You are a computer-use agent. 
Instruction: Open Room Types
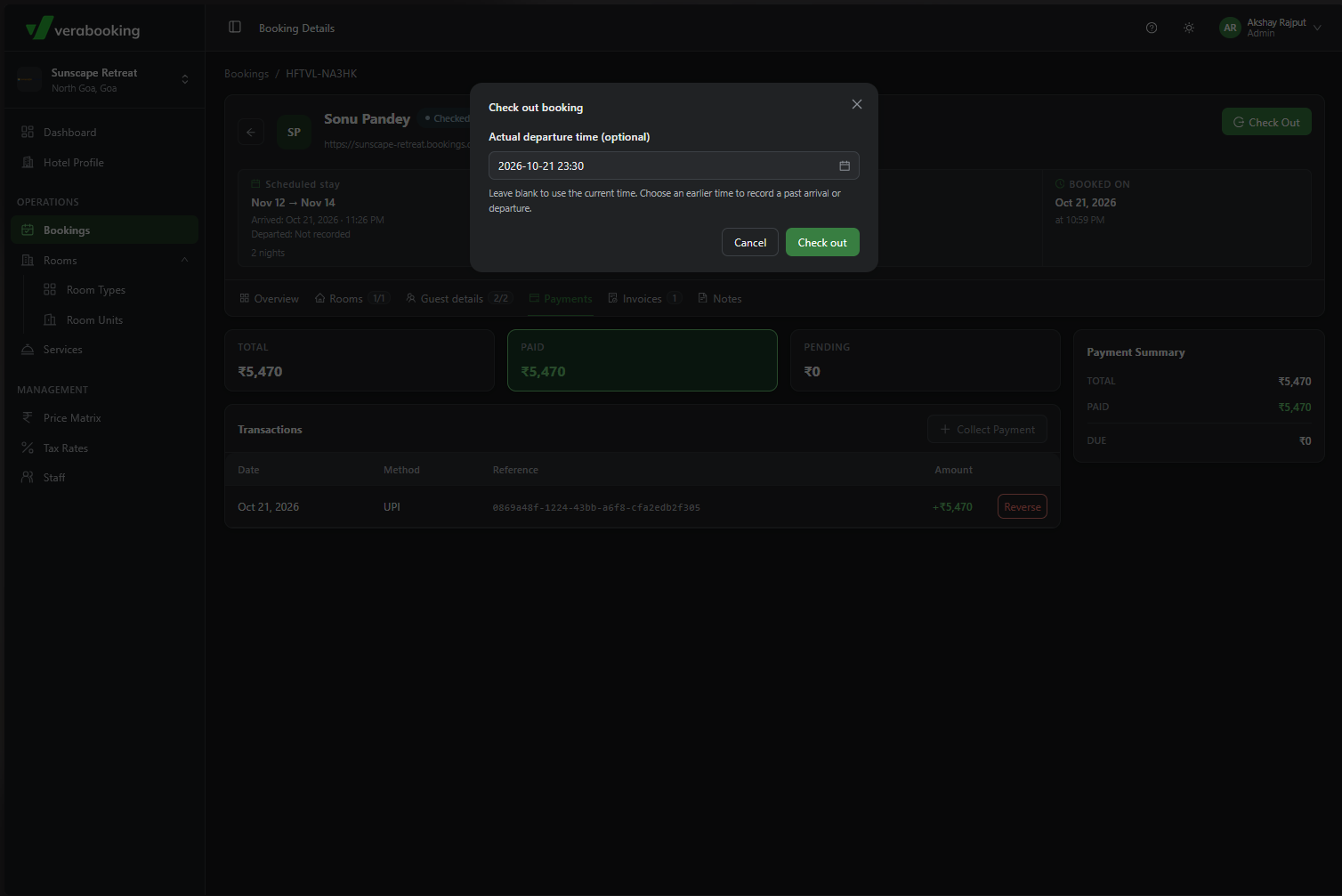[x=96, y=290]
